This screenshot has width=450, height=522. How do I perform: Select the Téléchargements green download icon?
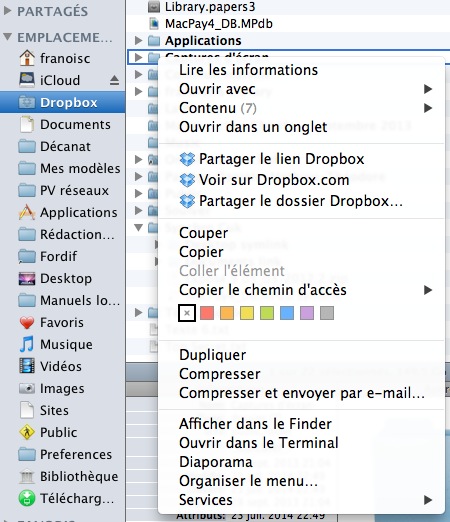(27, 499)
